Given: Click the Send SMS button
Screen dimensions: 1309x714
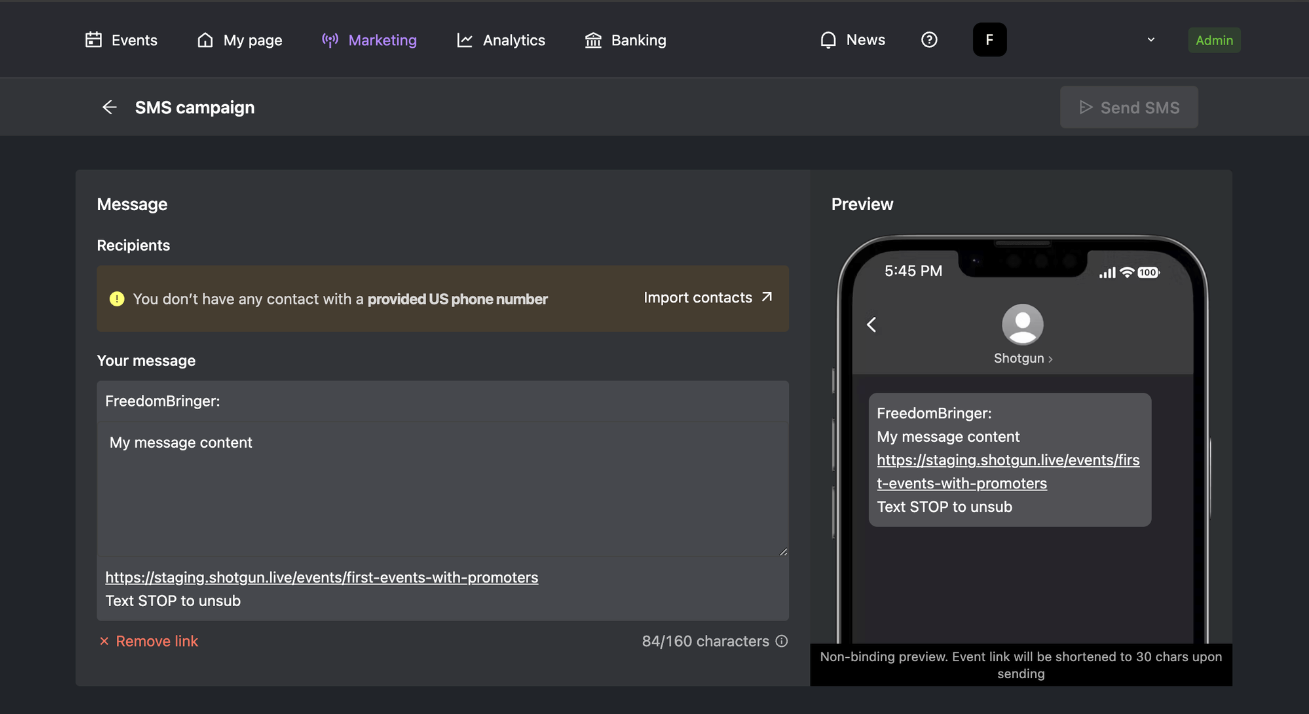Looking at the screenshot, I should (1129, 107).
